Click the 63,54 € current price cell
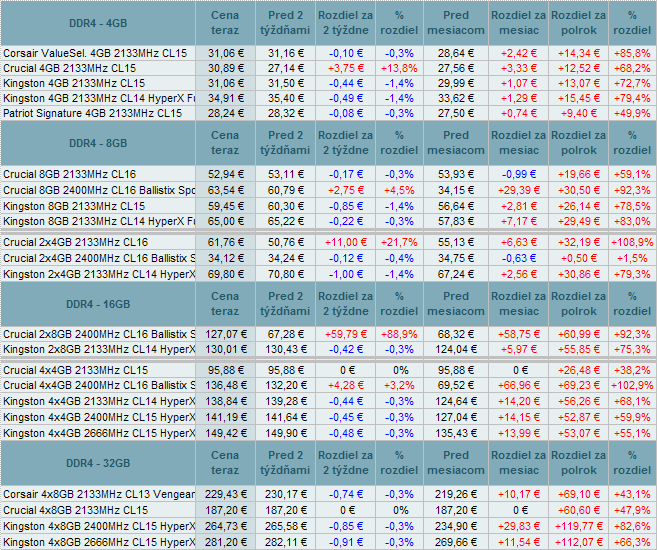 [225, 190]
